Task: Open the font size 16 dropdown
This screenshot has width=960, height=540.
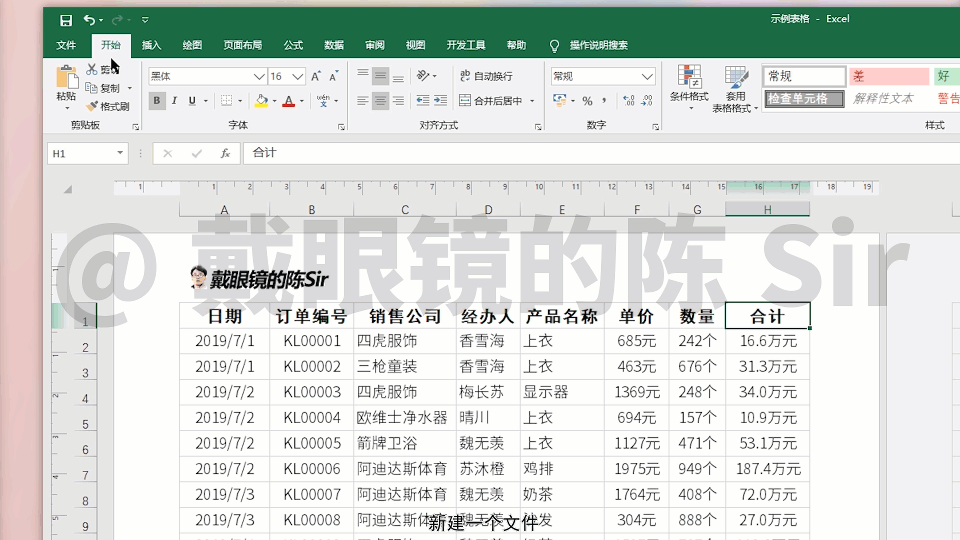Action: click(298, 77)
